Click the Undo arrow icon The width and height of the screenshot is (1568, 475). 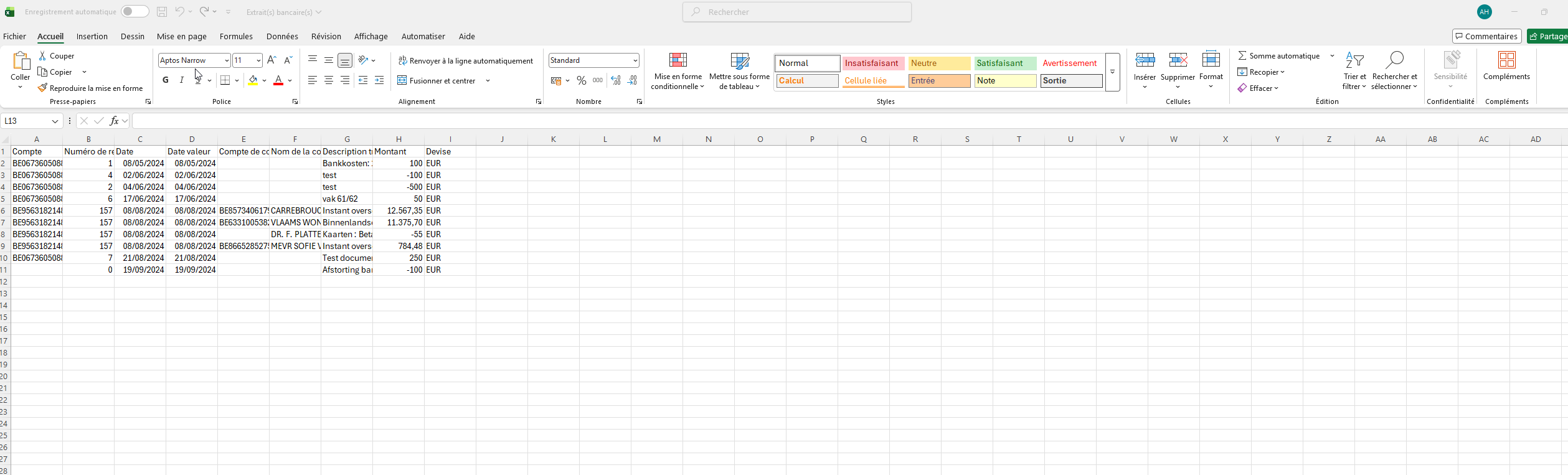[179, 11]
